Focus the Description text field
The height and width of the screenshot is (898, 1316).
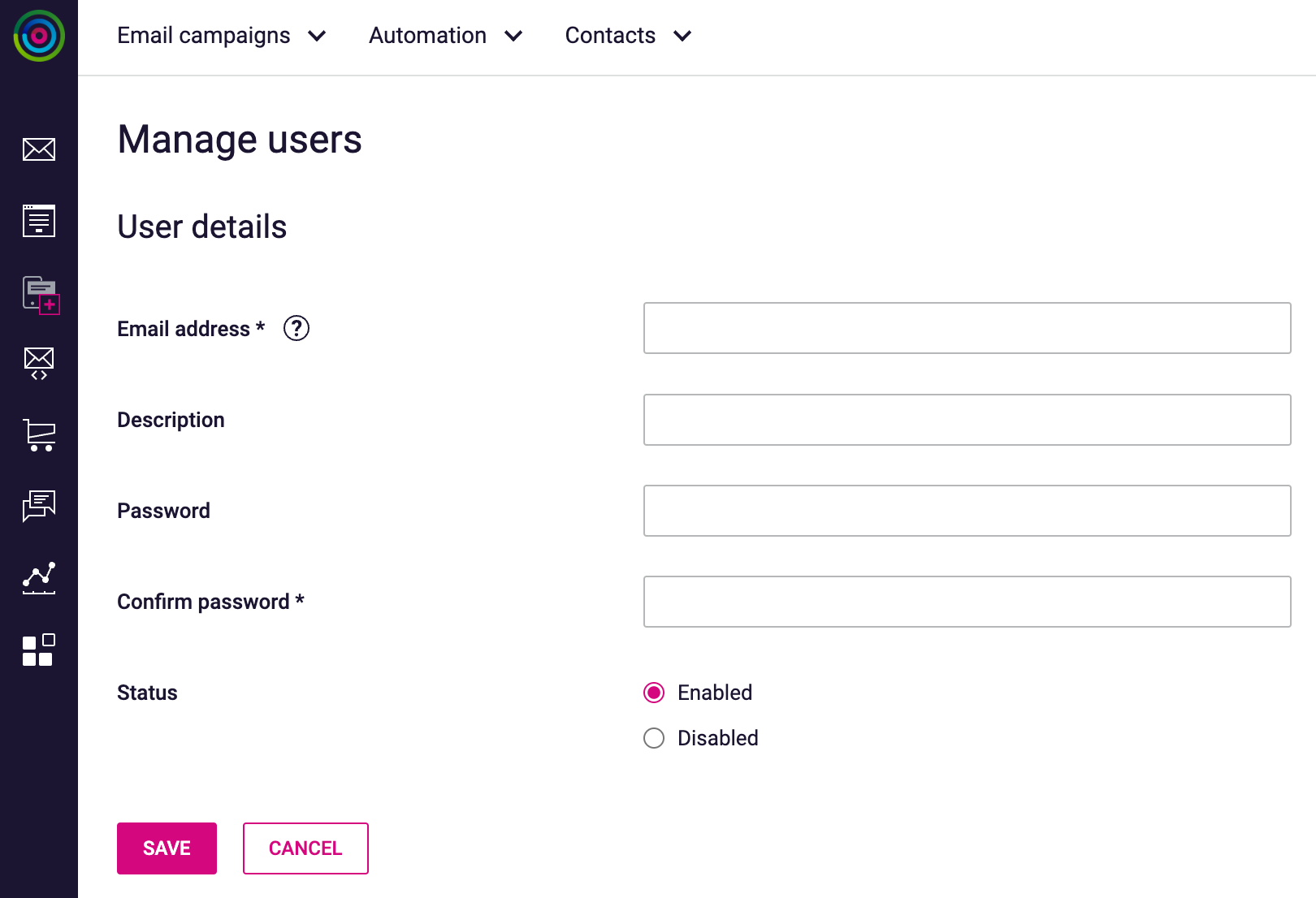click(x=967, y=420)
